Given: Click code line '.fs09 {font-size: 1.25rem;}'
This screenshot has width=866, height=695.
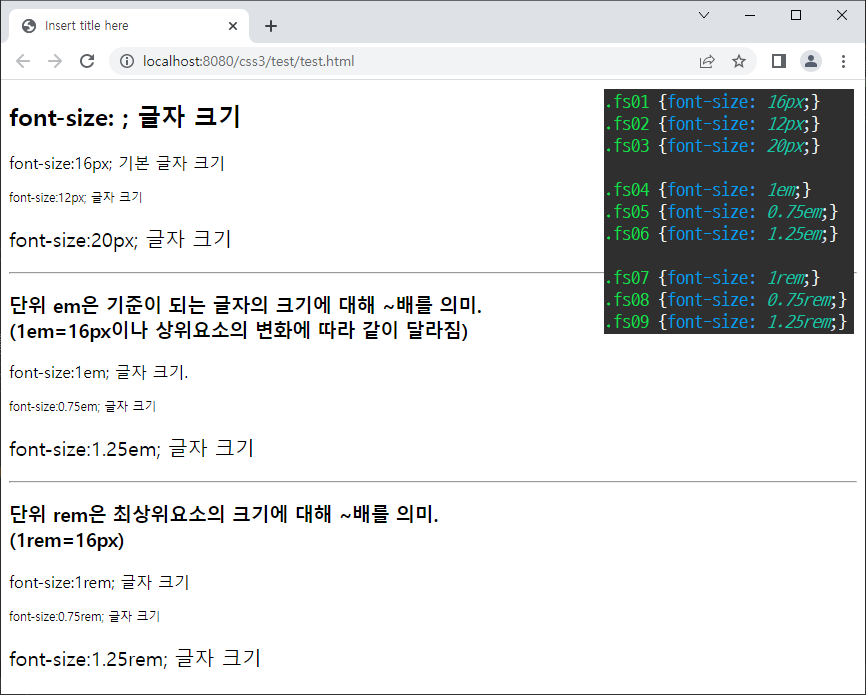Looking at the screenshot, I should point(726,322).
